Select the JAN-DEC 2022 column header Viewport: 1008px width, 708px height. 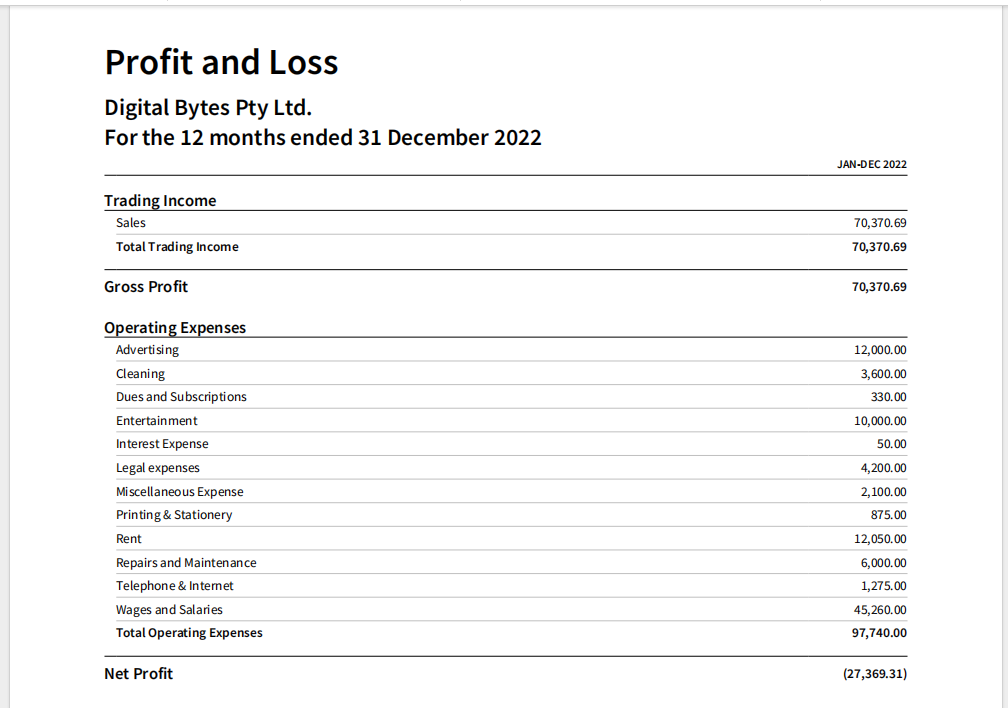[x=872, y=164]
